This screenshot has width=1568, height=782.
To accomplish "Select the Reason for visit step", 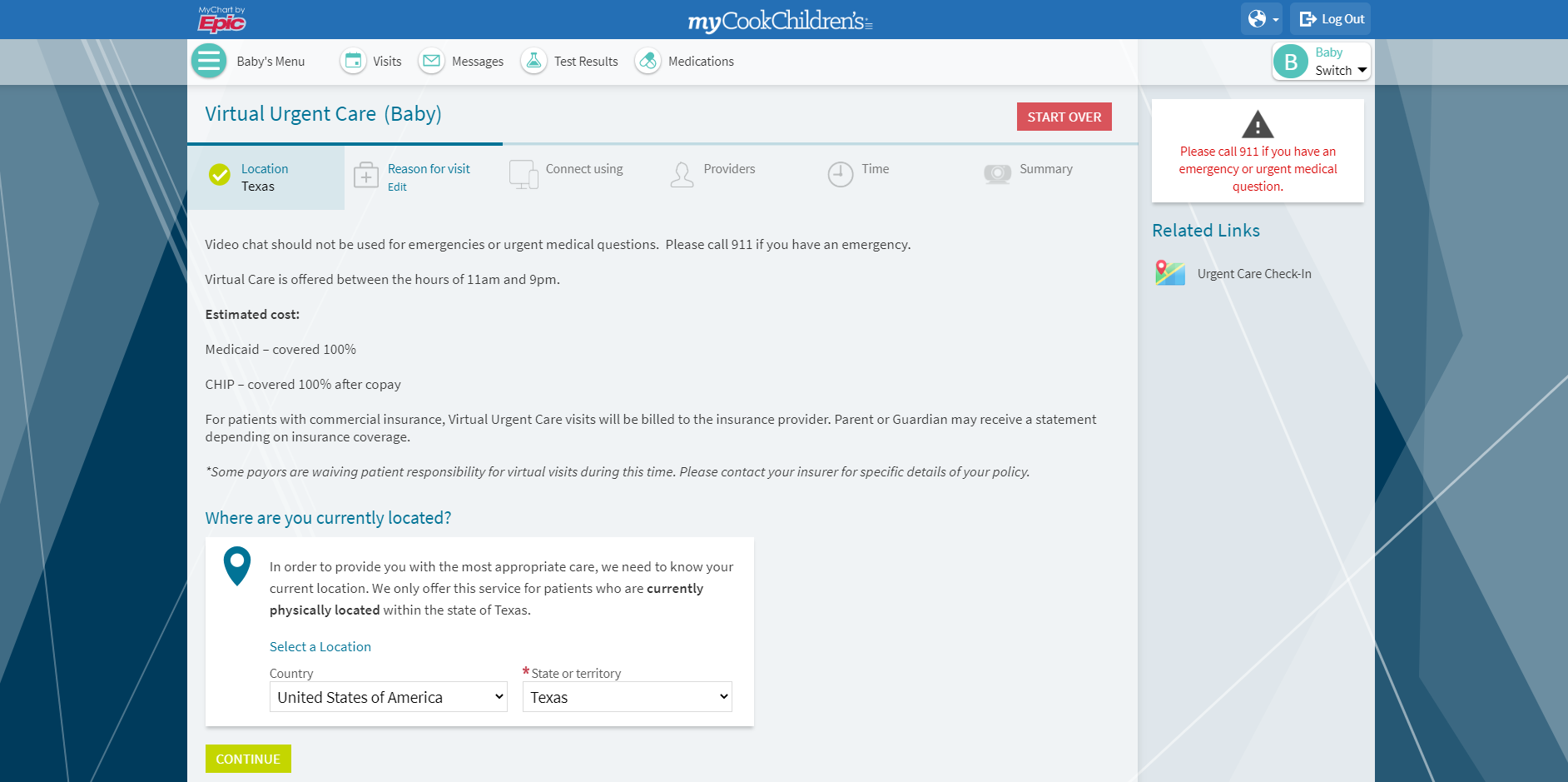I will pos(429,169).
